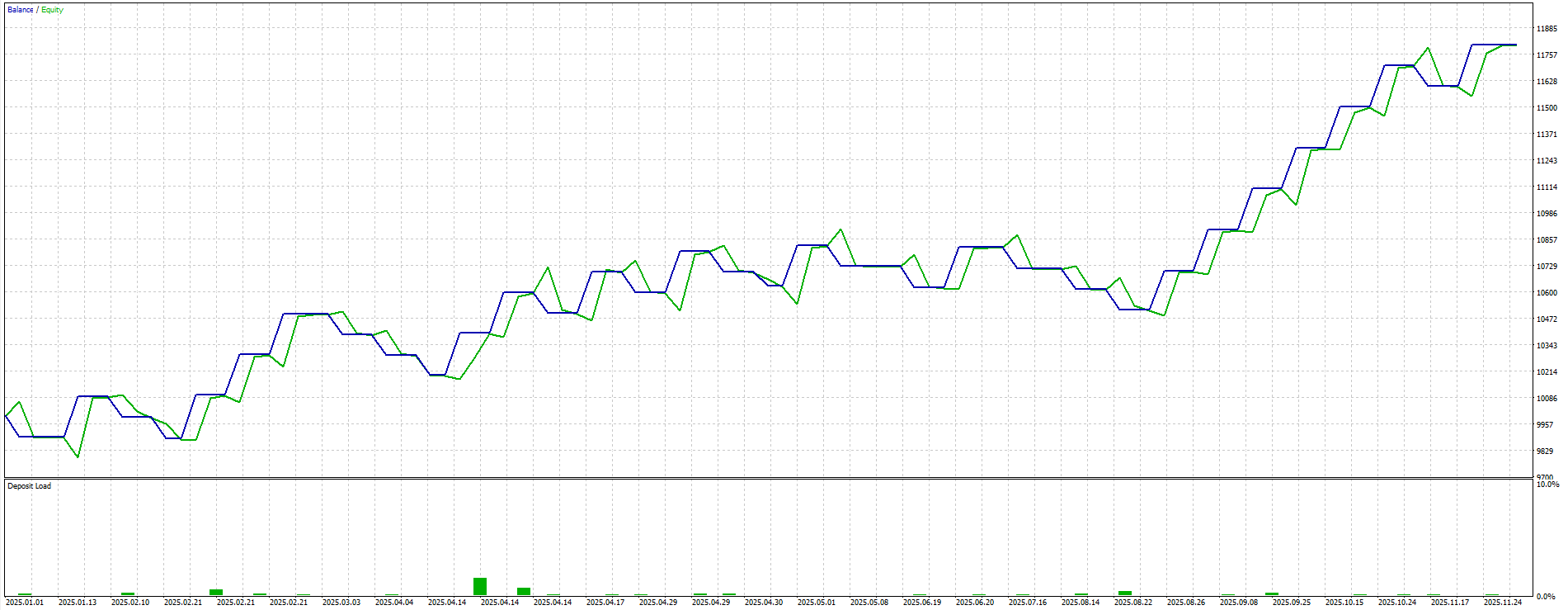Click the 10.0% Deposit Load scale label

(1547, 485)
